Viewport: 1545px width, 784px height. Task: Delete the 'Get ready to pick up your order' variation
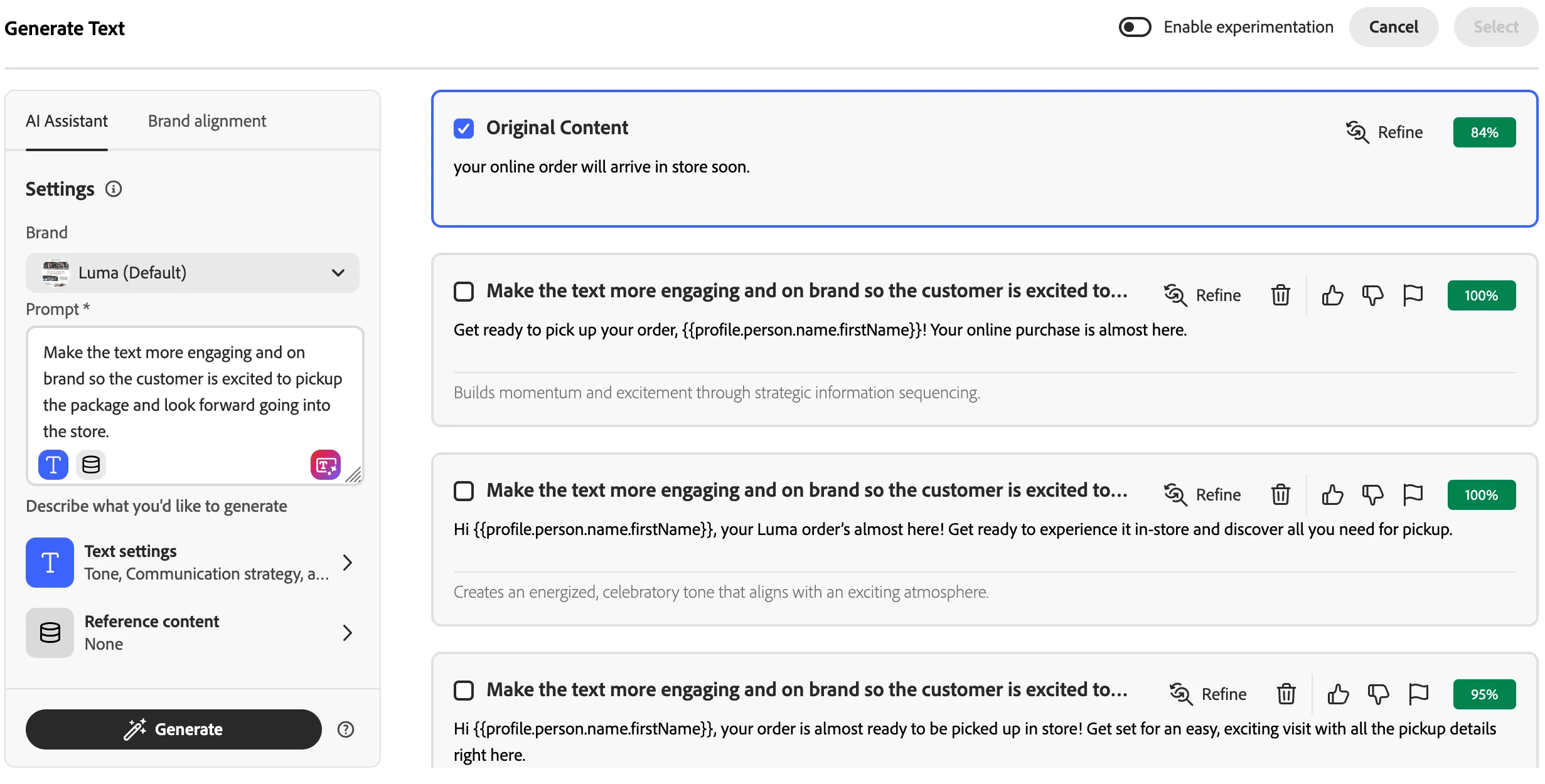click(1281, 295)
